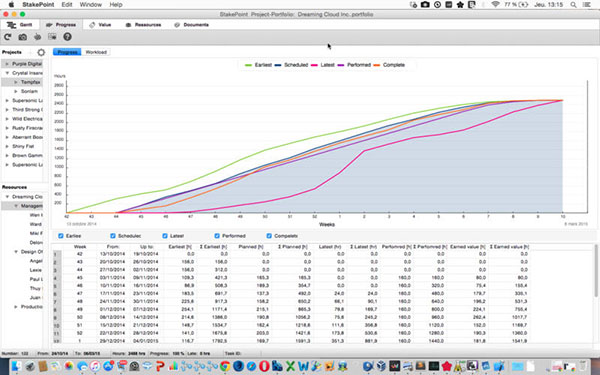
Task: Select the Progress segmented view button
Action: click(67, 52)
